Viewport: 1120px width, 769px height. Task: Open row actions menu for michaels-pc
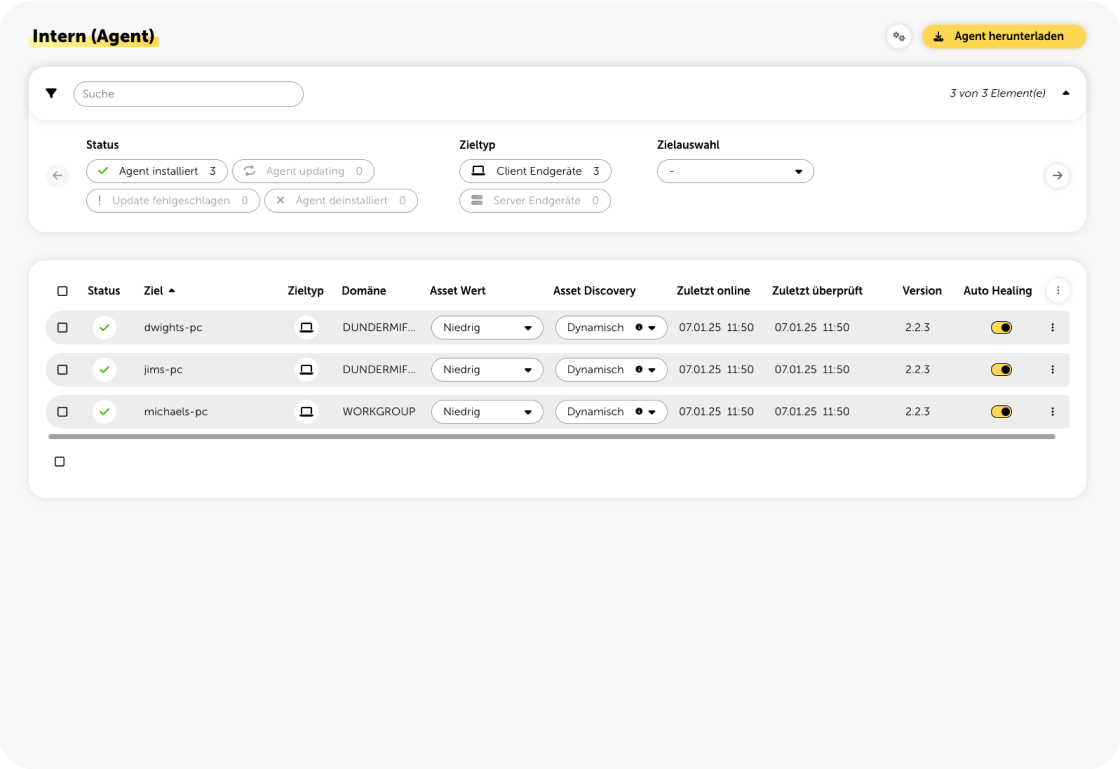click(1052, 412)
